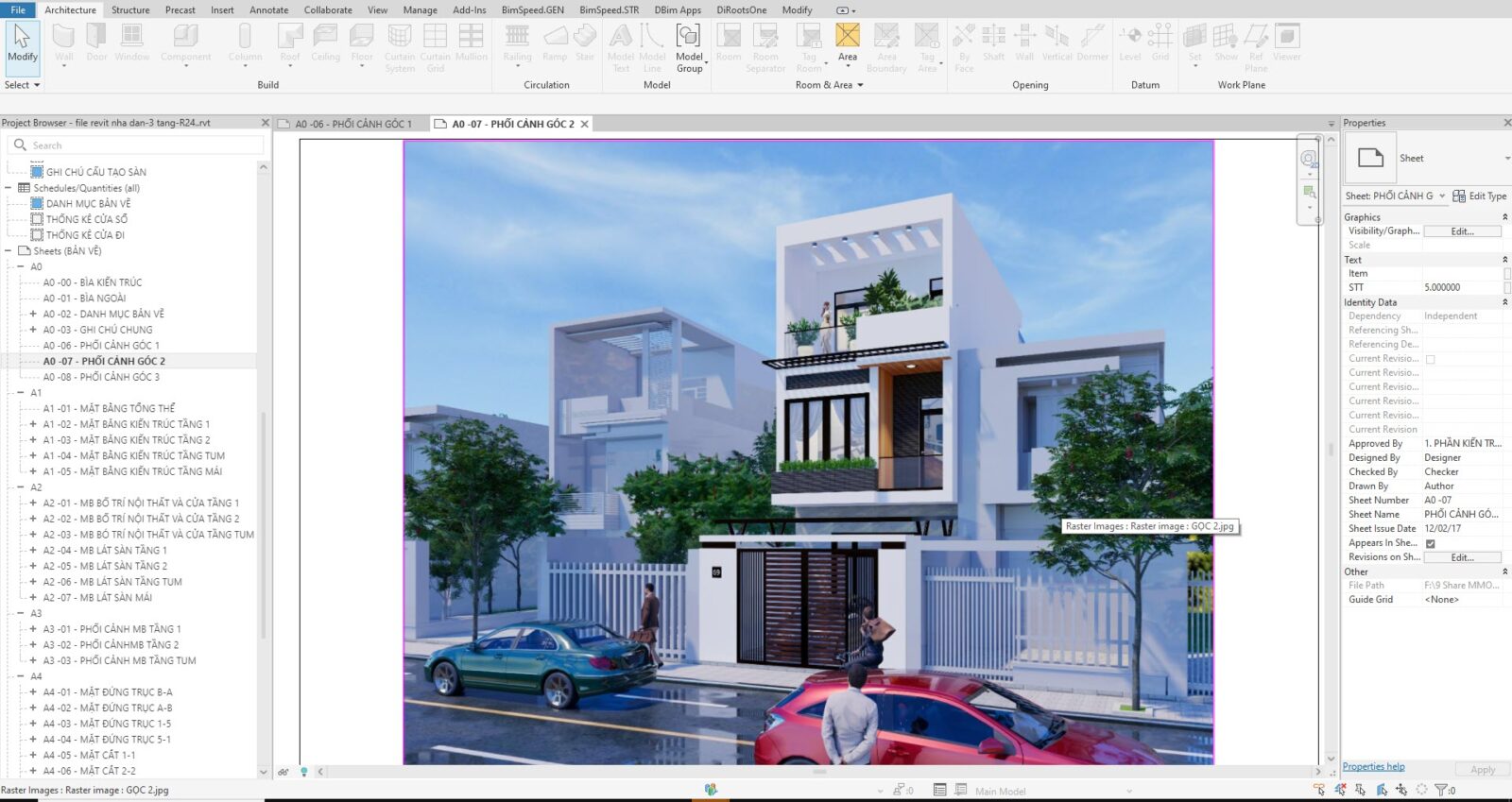Select the Model Text tool
Viewport: 1512px width, 802px height.
click(621, 47)
